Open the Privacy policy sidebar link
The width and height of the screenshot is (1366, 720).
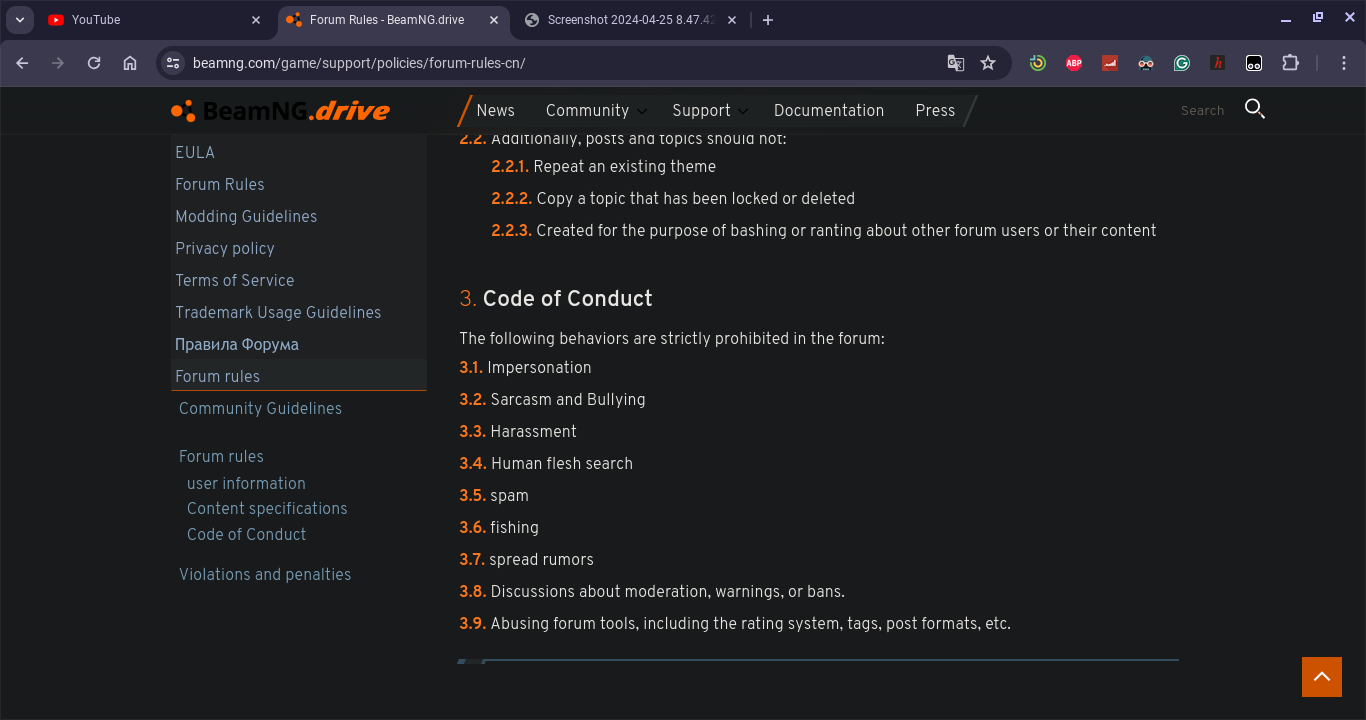(225, 249)
